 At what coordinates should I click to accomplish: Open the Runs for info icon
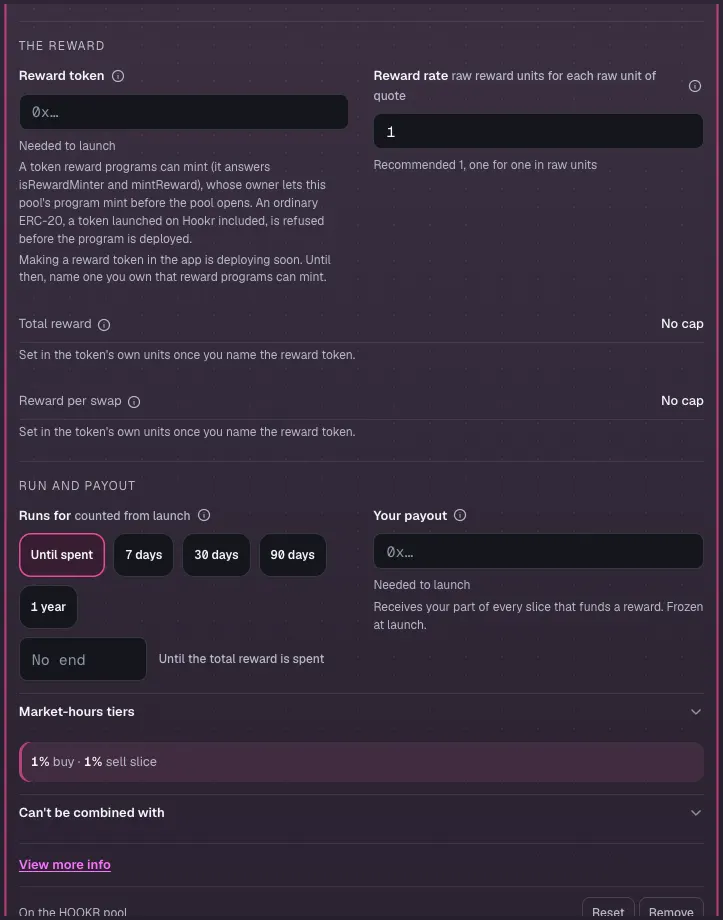point(204,515)
